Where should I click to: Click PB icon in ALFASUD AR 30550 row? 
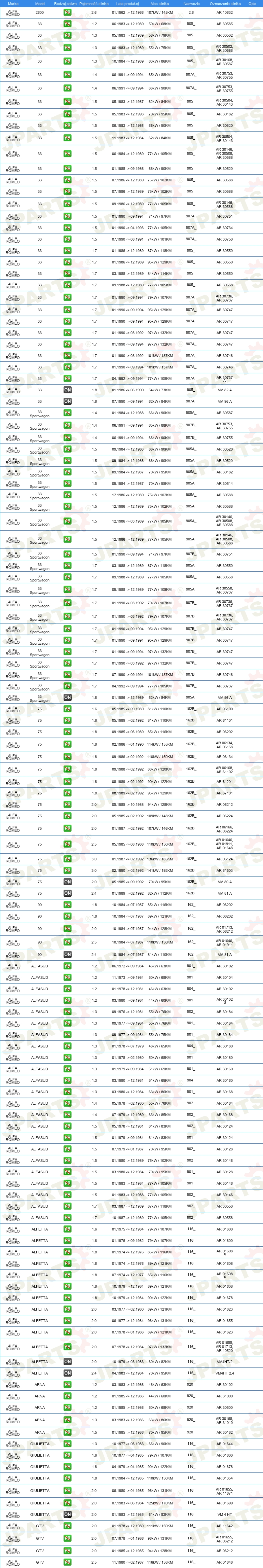tap(68, 1206)
